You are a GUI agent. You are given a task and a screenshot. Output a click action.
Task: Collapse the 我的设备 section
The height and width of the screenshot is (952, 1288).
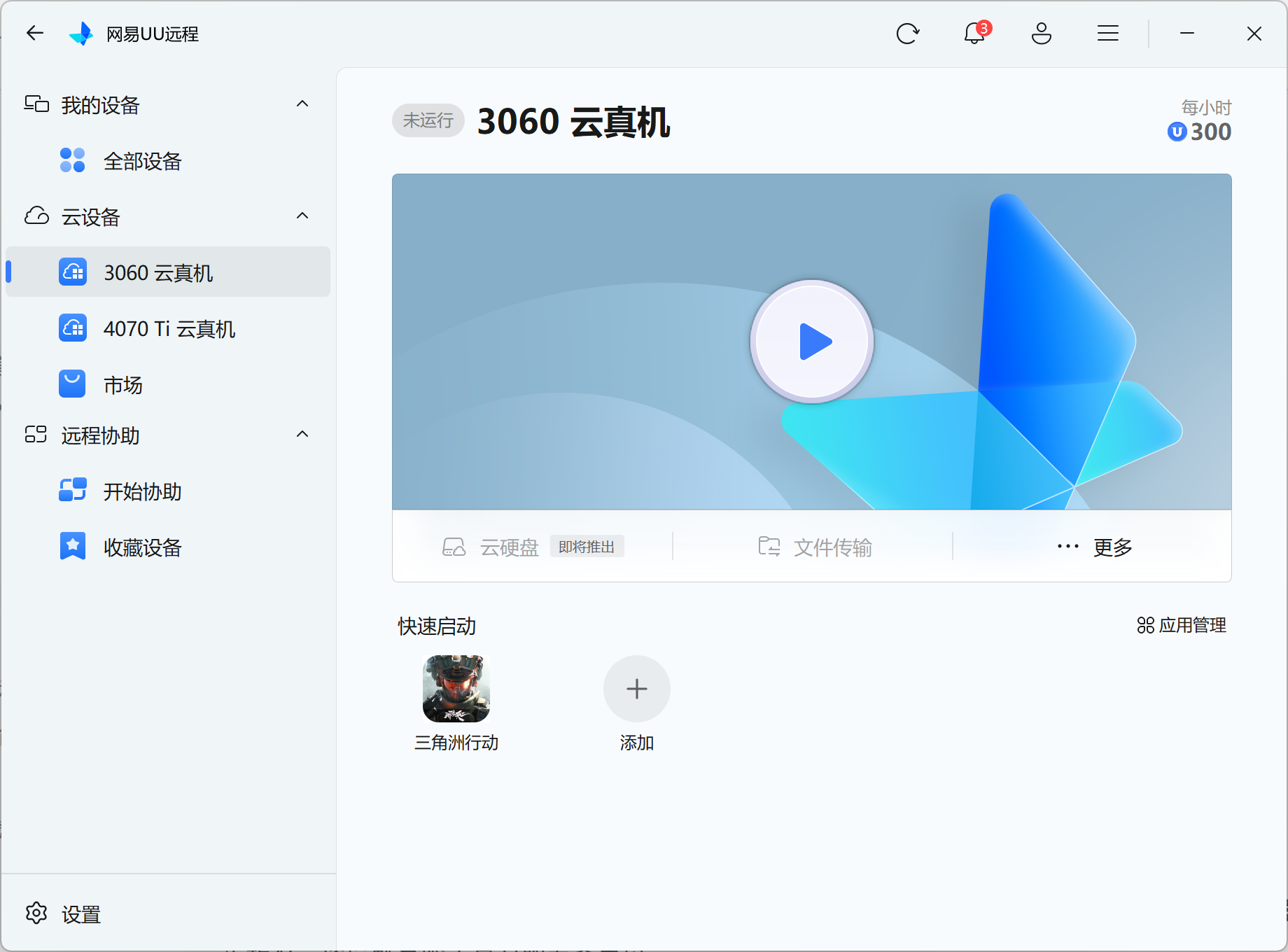tap(302, 104)
